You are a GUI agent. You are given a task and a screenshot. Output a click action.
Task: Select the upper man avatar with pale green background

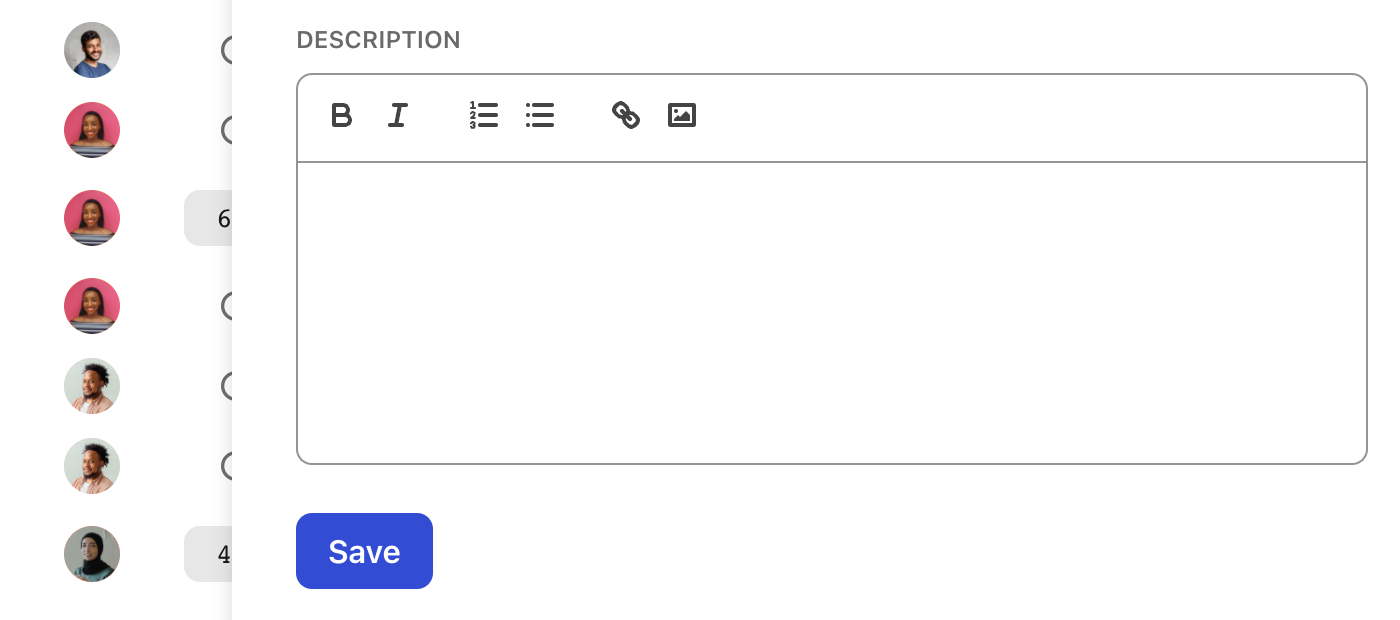tap(92, 386)
